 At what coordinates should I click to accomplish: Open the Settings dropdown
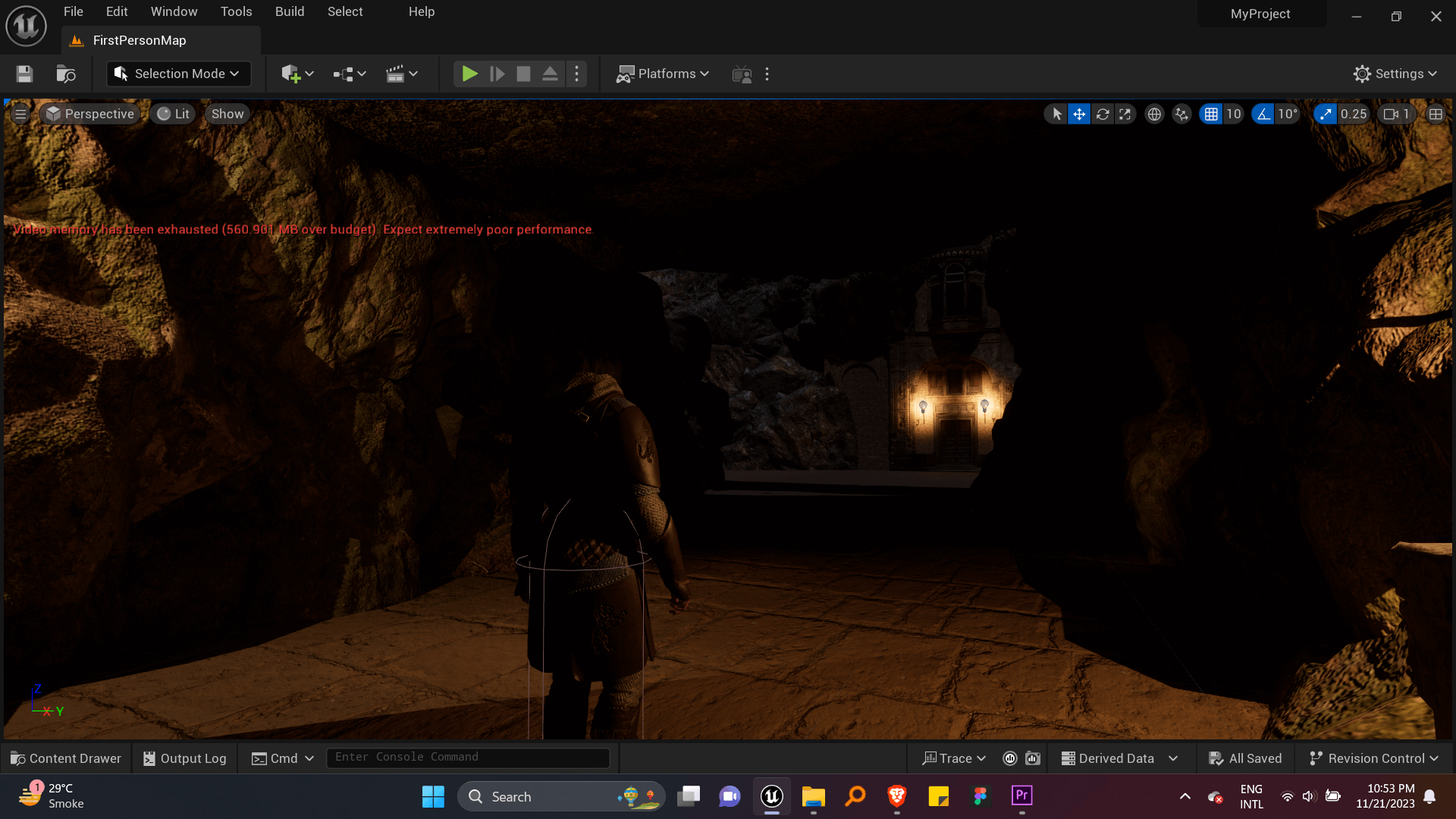[x=1395, y=74]
